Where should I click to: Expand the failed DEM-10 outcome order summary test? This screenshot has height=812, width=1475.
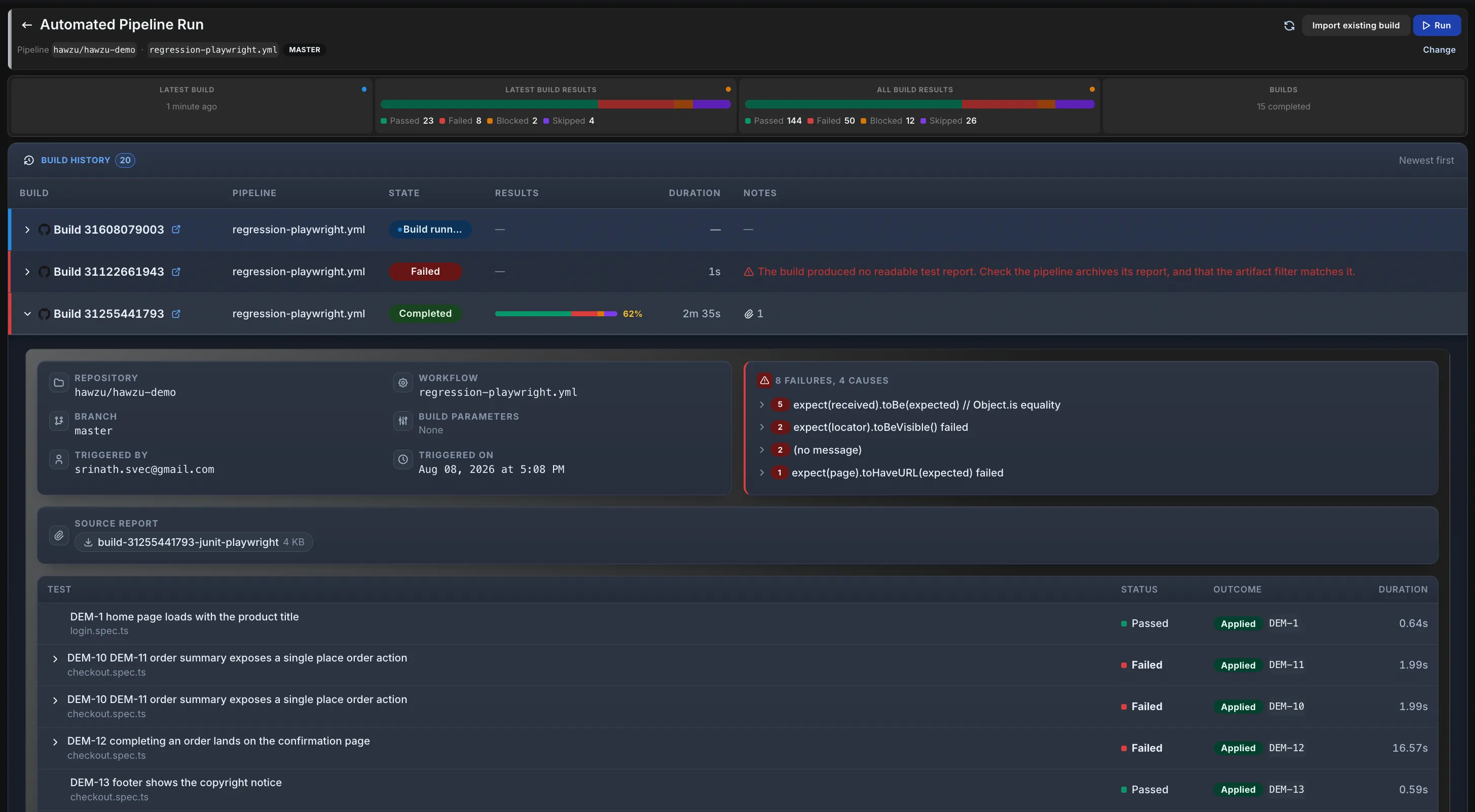pos(55,701)
